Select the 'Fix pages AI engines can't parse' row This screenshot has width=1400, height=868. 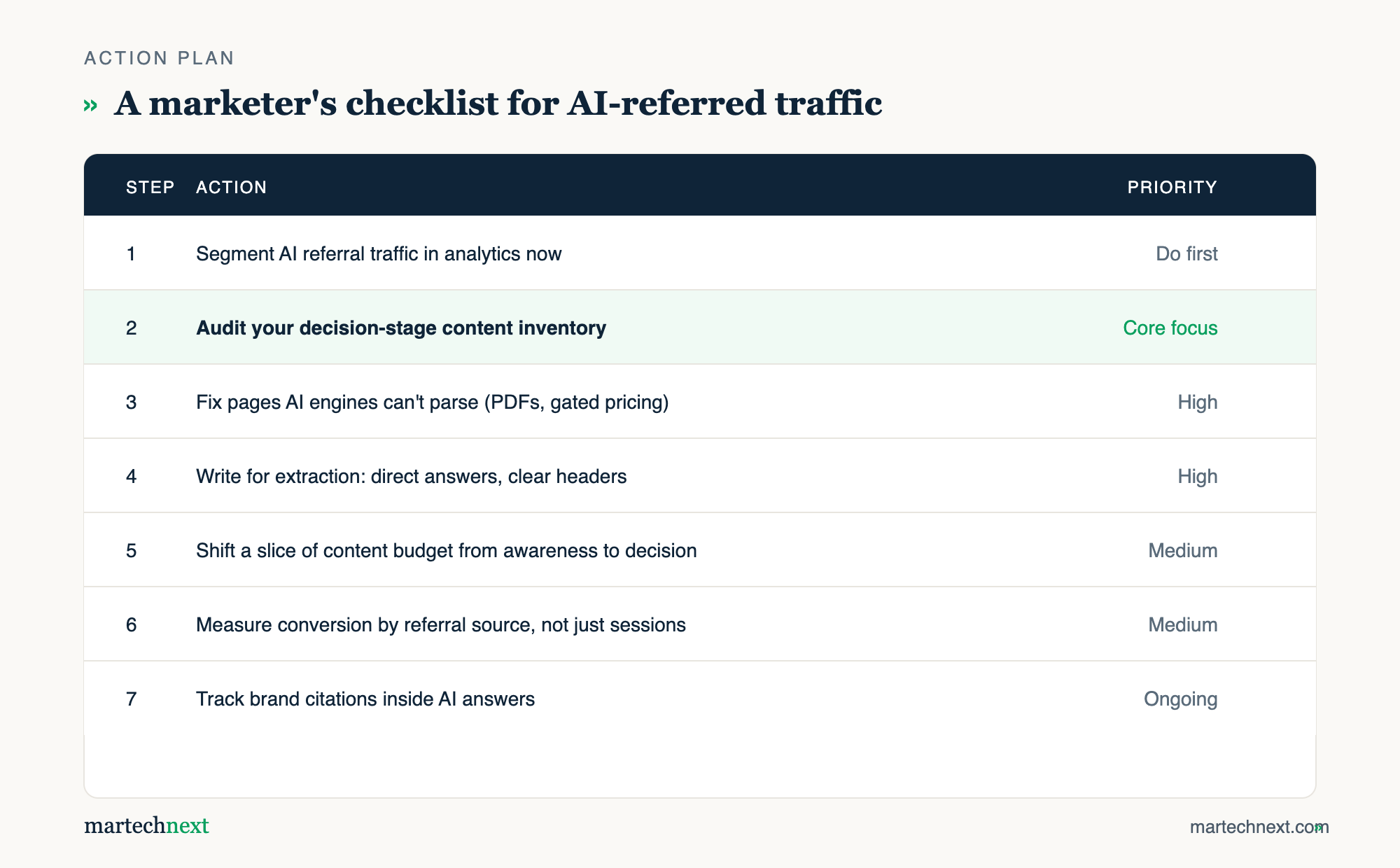coord(700,402)
